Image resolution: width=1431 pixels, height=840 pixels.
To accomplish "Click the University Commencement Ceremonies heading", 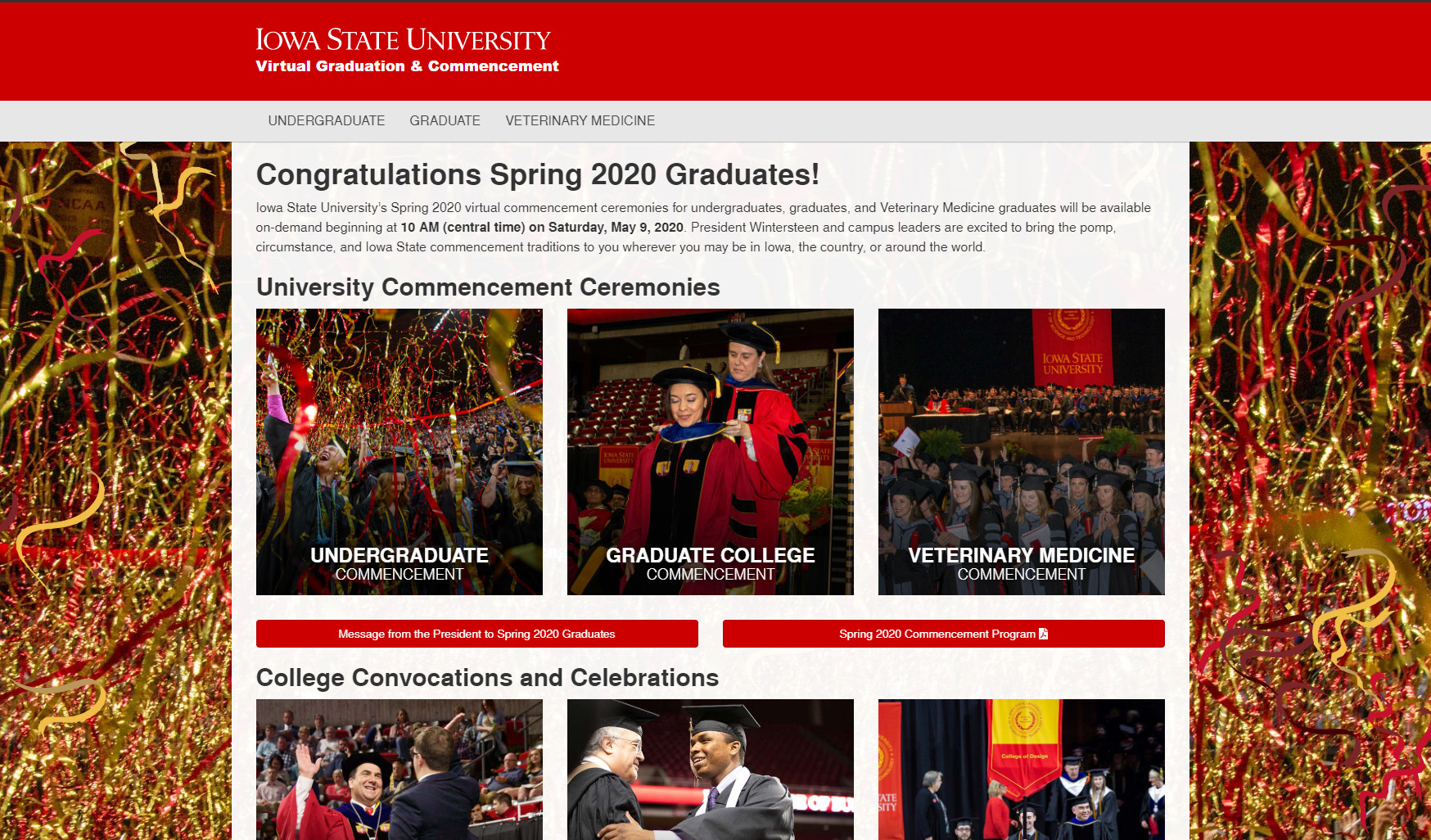I will (x=488, y=287).
